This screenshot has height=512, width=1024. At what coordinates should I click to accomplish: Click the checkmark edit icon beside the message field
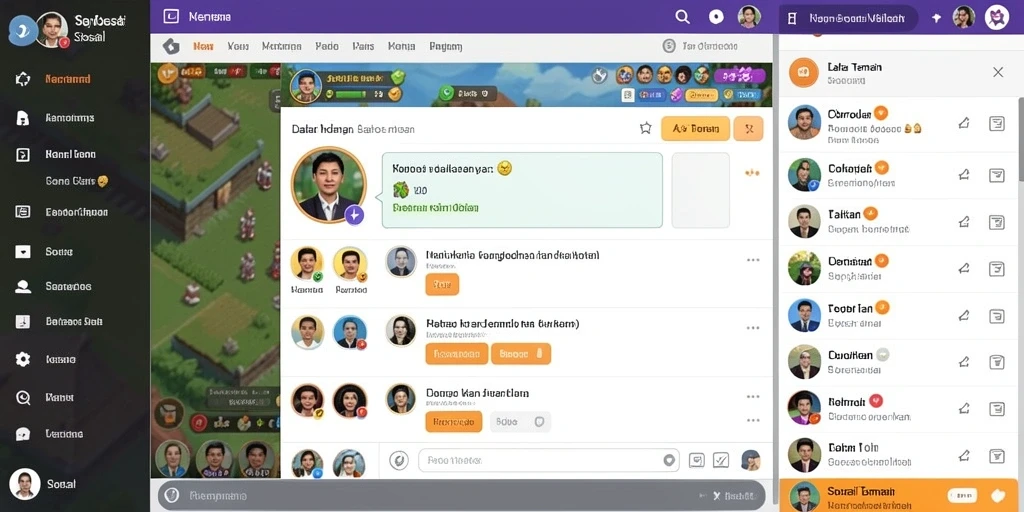[x=721, y=460]
